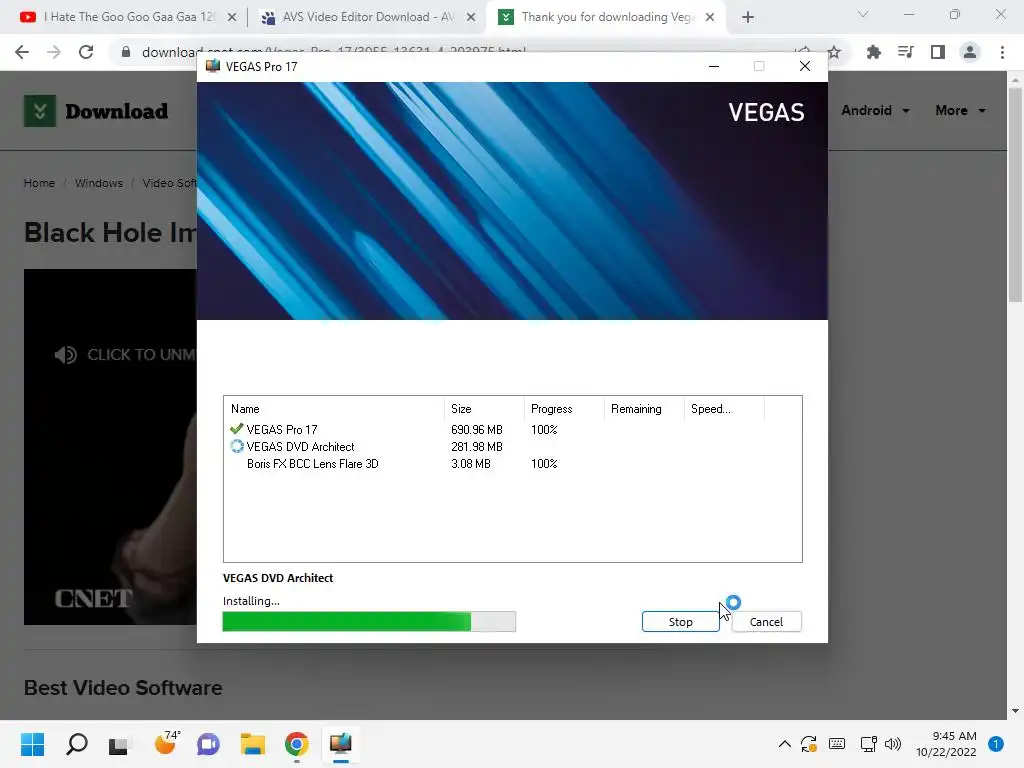This screenshot has height=768, width=1024.
Task: Select the Boris FX BCC Lens Flare 3D row
Action: pyautogui.click(x=513, y=464)
